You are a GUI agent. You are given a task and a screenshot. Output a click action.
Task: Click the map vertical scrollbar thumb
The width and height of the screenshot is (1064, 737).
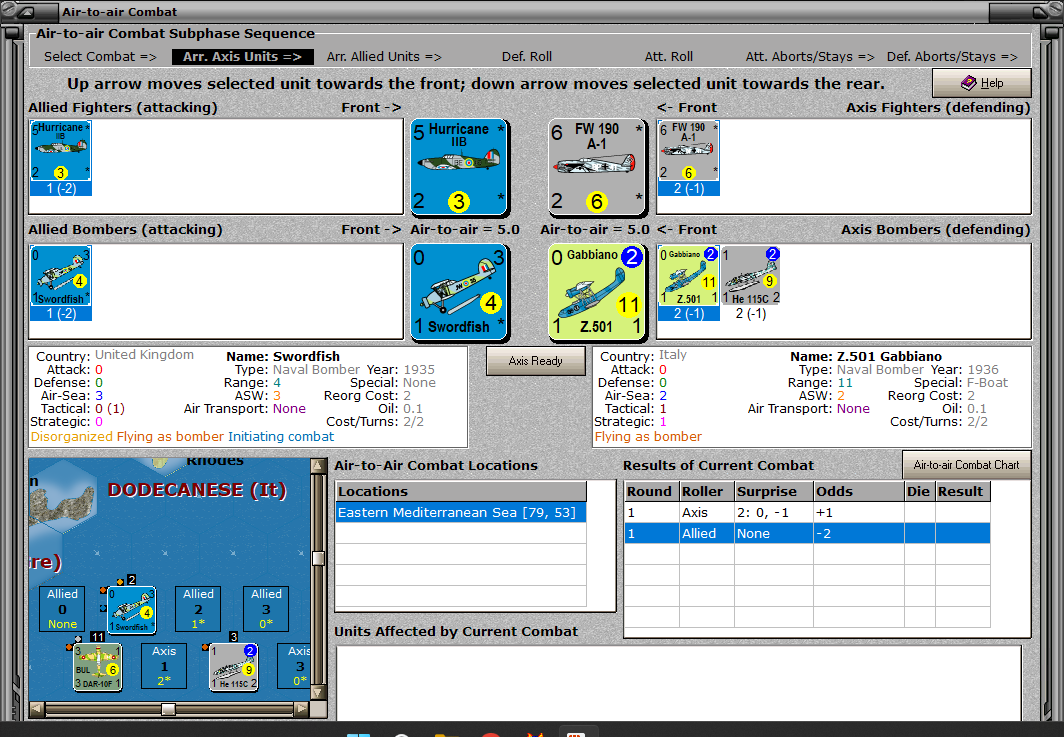click(318, 558)
